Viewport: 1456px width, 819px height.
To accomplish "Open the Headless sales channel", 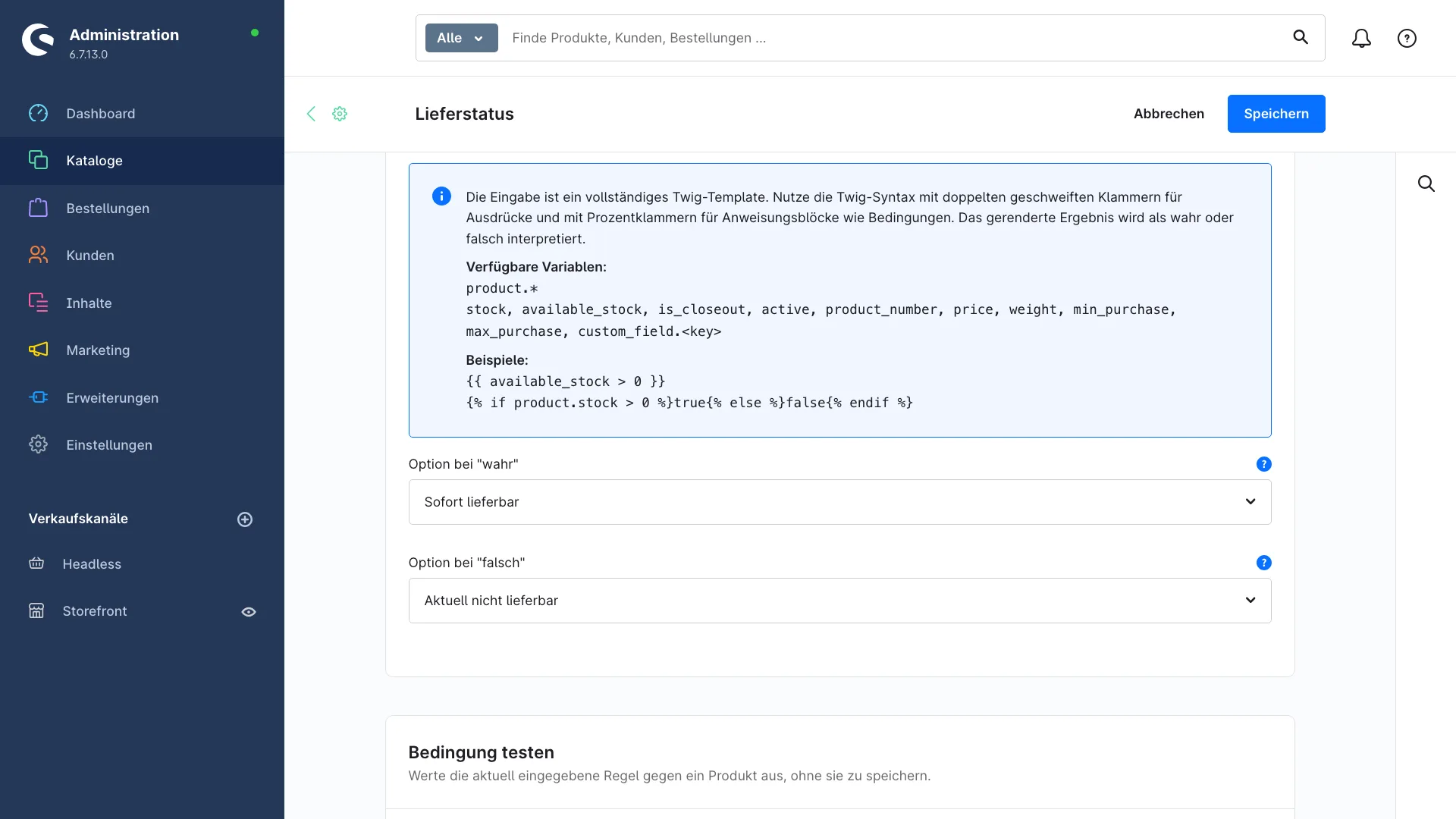I will pos(92,564).
